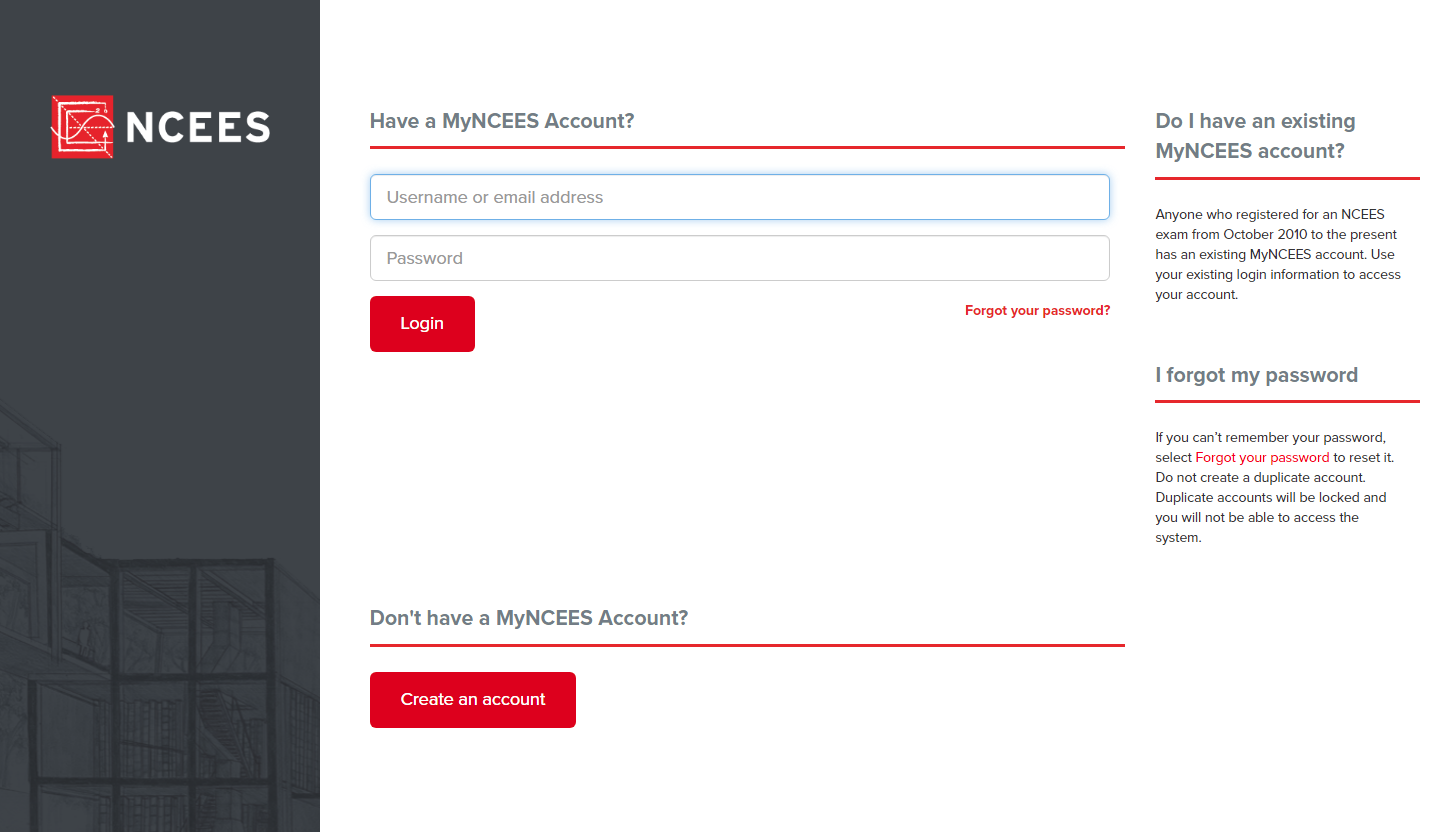This screenshot has width=1448, height=832.
Task: Click the red divider above Create an account
Action: tap(747, 645)
